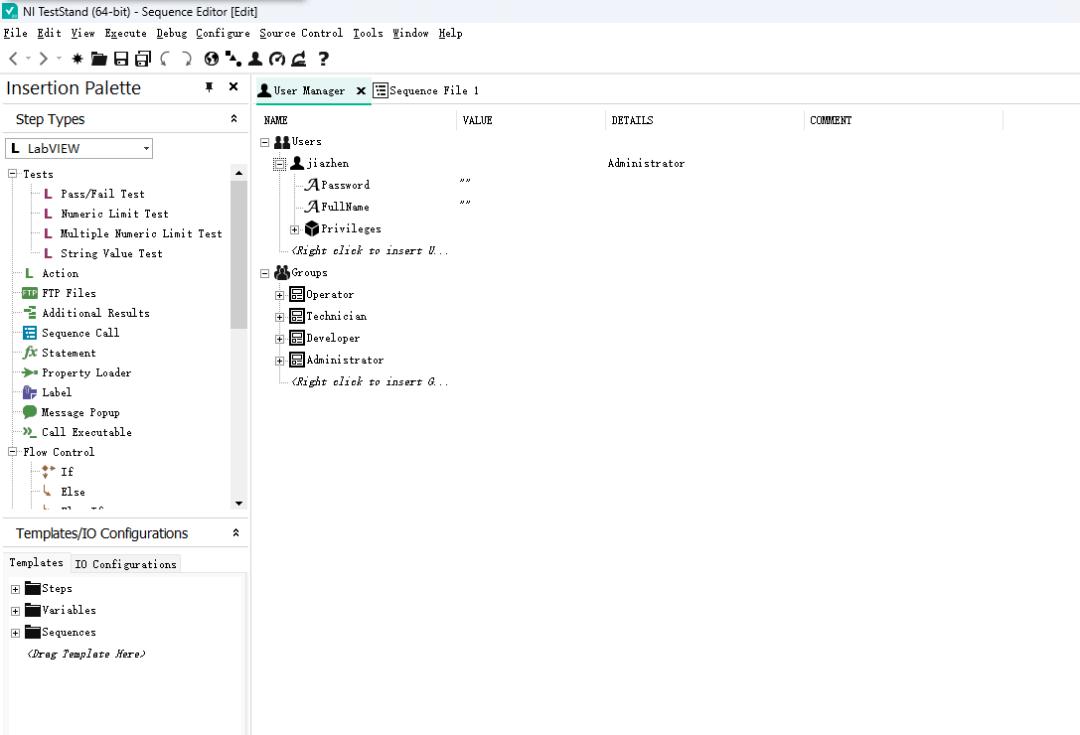Screen dimensions: 1080x735
Task: Switch to the IO Configurations tab
Action: point(125,564)
